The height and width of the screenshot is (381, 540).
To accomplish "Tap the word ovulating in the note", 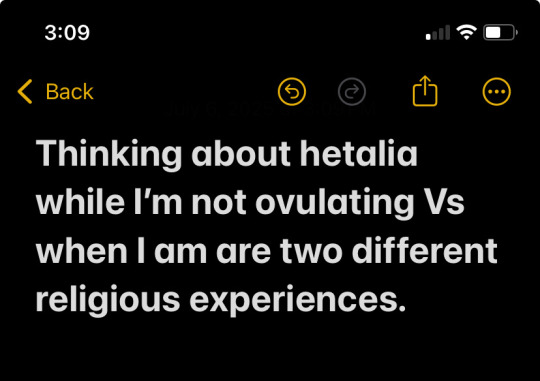I will tap(334, 203).
